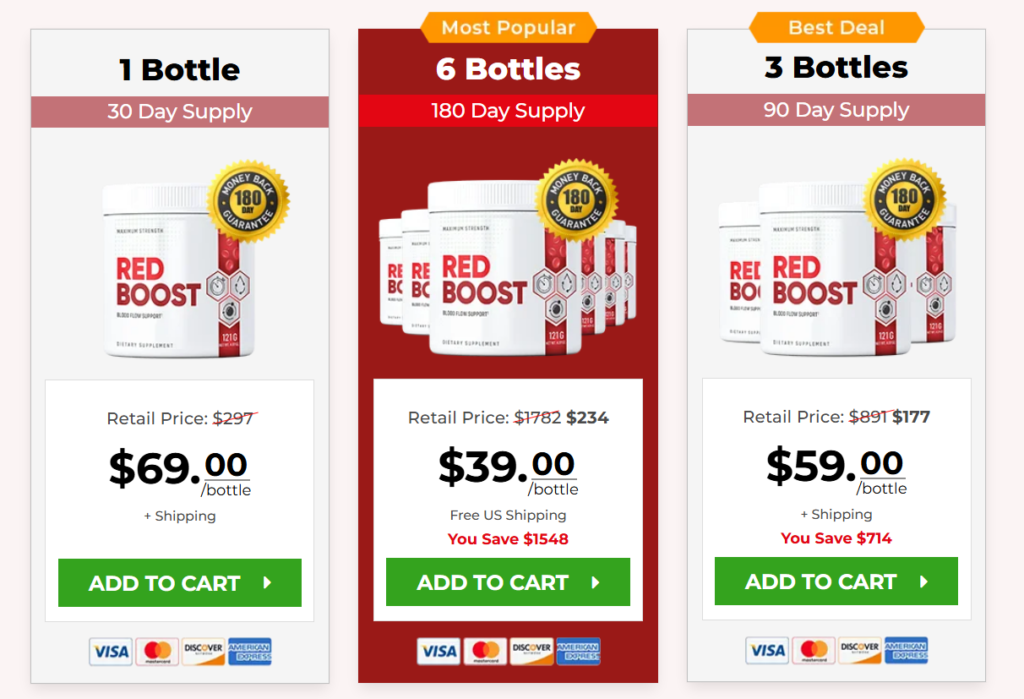Viewport: 1024px width, 699px height.
Task: Click Visa icon under 1 Bottle card
Action: coord(110,652)
